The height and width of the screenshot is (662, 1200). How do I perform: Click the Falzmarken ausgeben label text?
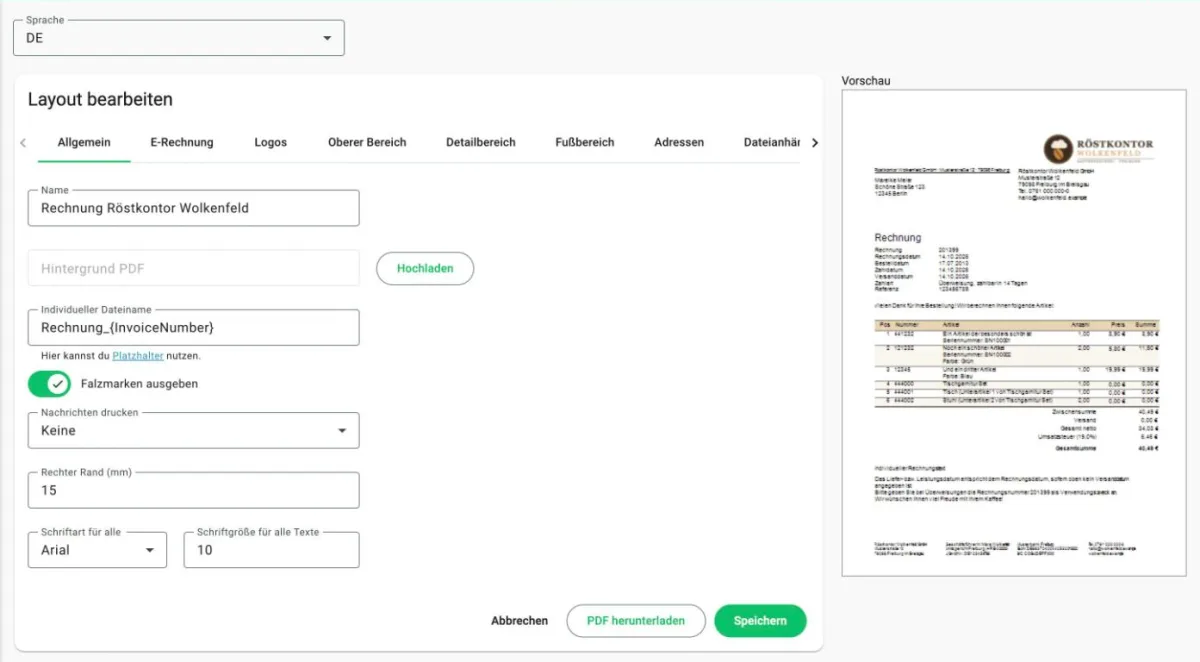point(139,384)
